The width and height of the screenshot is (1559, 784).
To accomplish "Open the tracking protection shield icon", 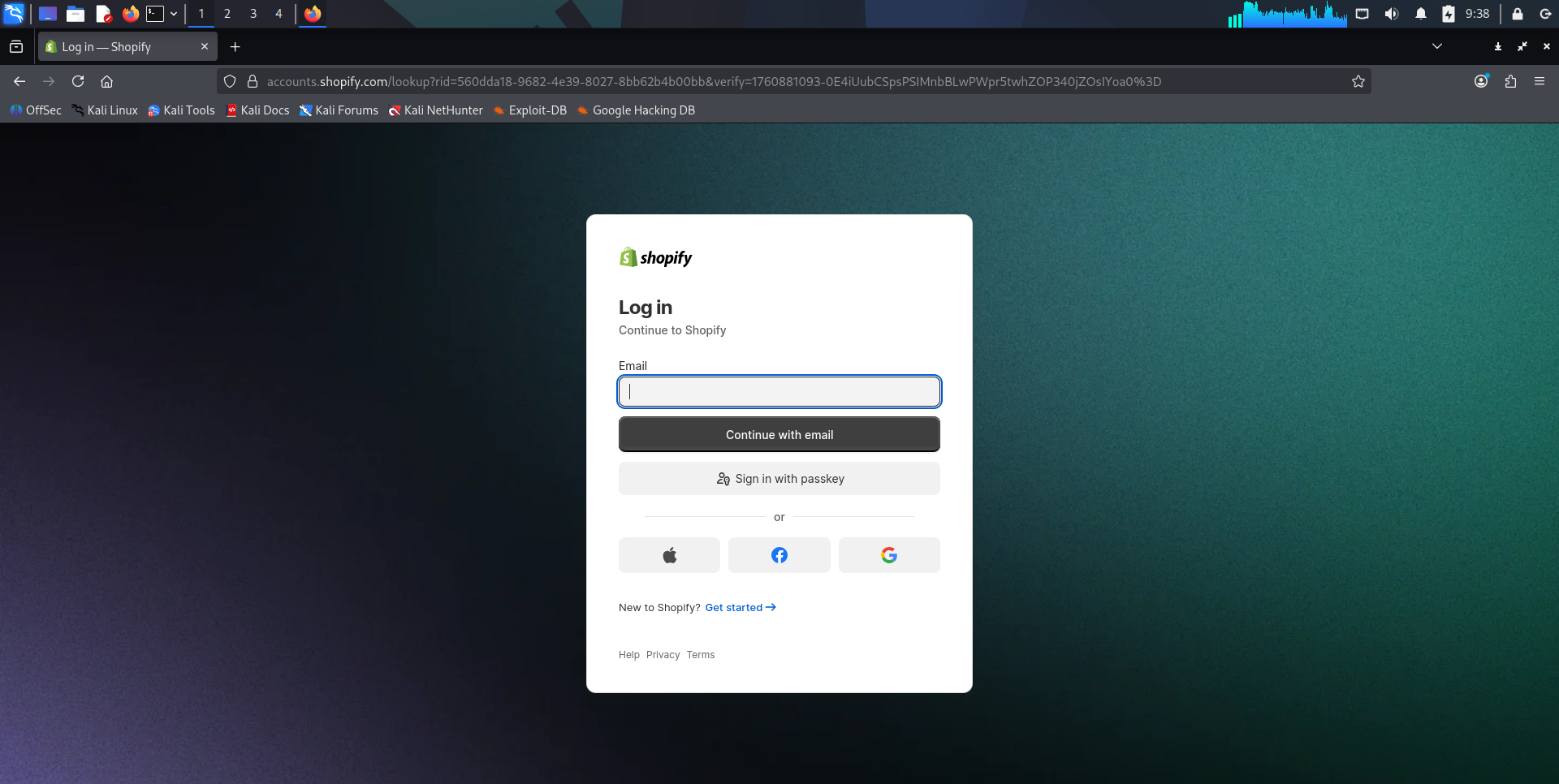I will click(230, 81).
